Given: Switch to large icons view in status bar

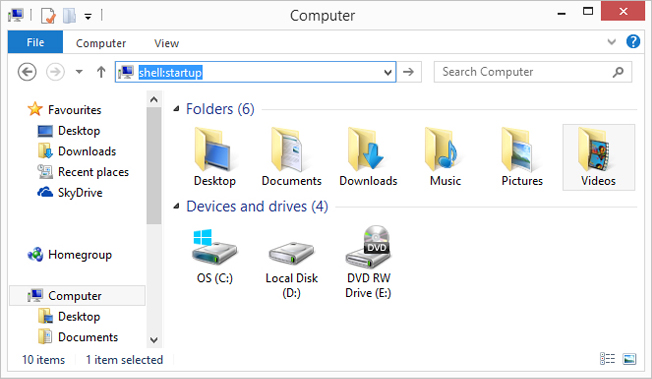Looking at the screenshot, I should 629,359.
